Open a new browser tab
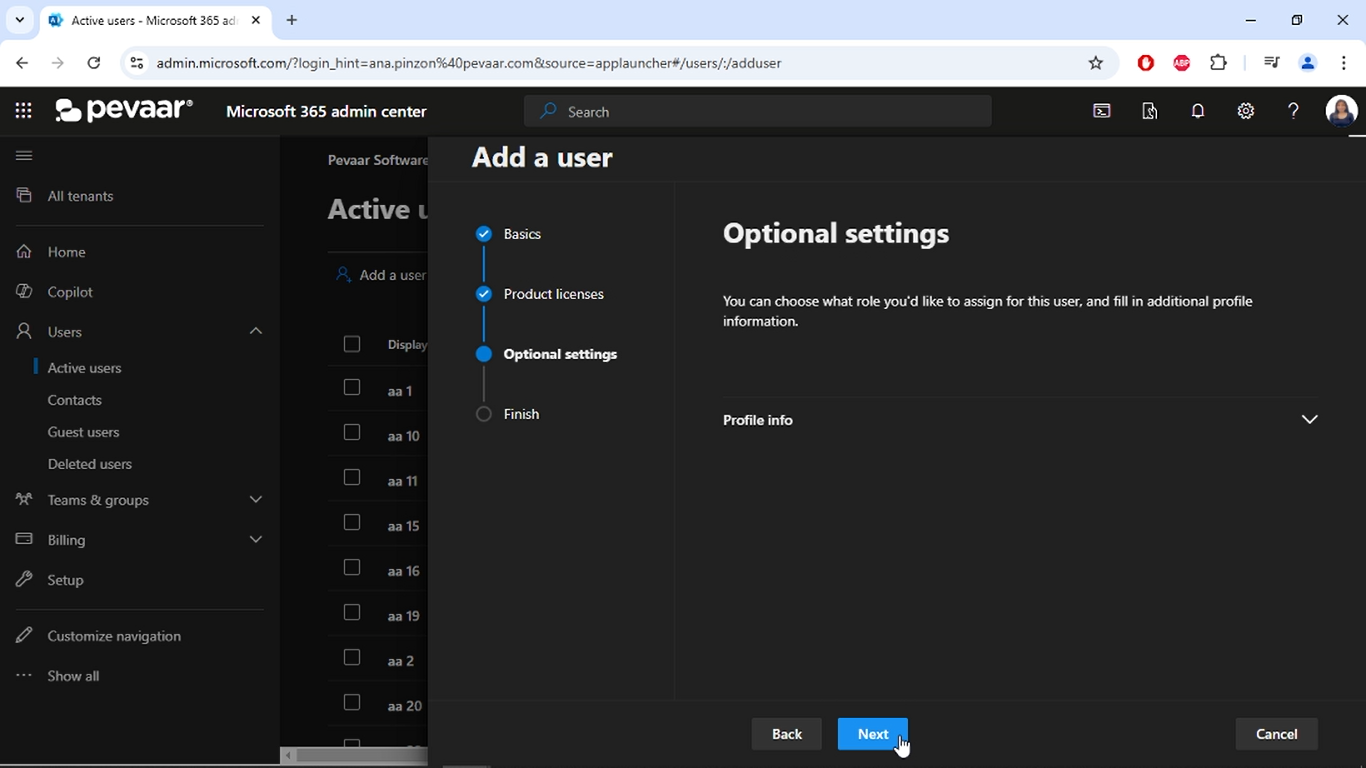Viewport: 1366px width, 768px height. 292,20
